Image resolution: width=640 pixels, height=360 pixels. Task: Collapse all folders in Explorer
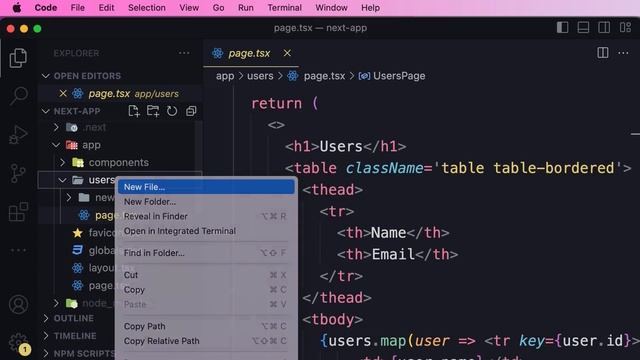click(191, 111)
